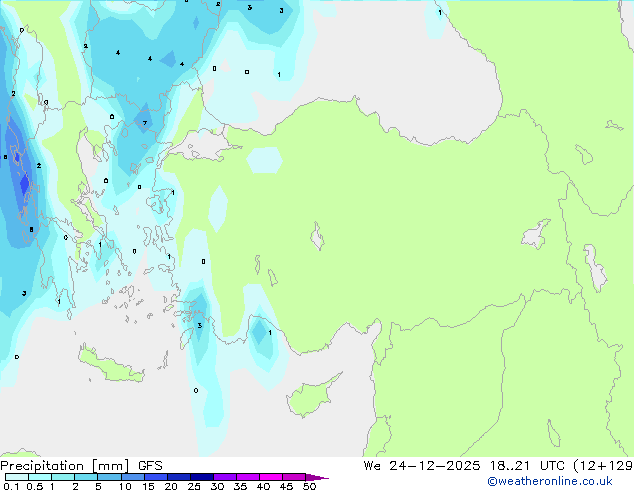The image size is (634, 490).
Task: Click the legend label '40'
Action: 263,486
